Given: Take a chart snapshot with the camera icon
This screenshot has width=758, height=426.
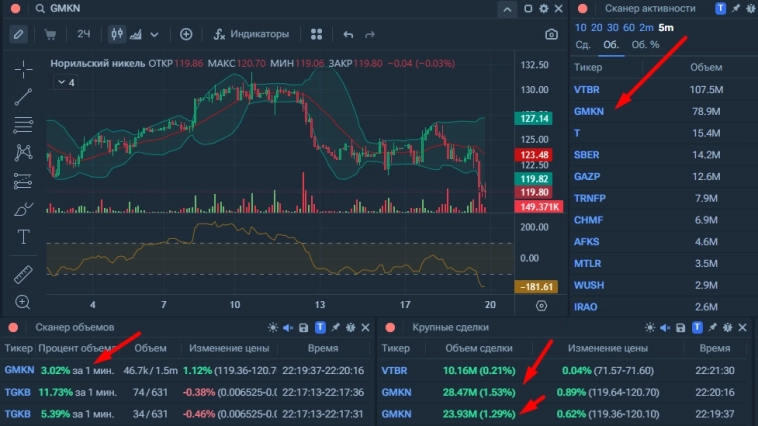Looking at the screenshot, I should (x=551, y=34).
